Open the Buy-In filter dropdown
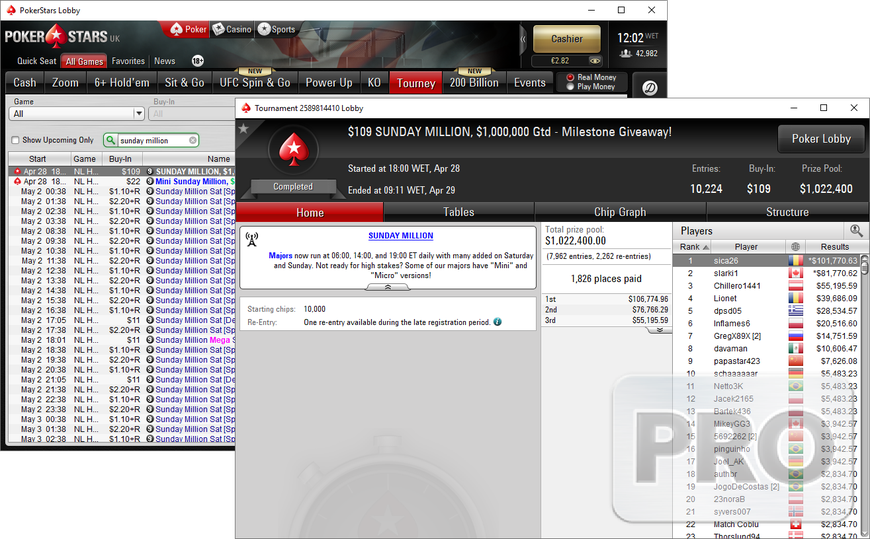 [x=192, y=114]
